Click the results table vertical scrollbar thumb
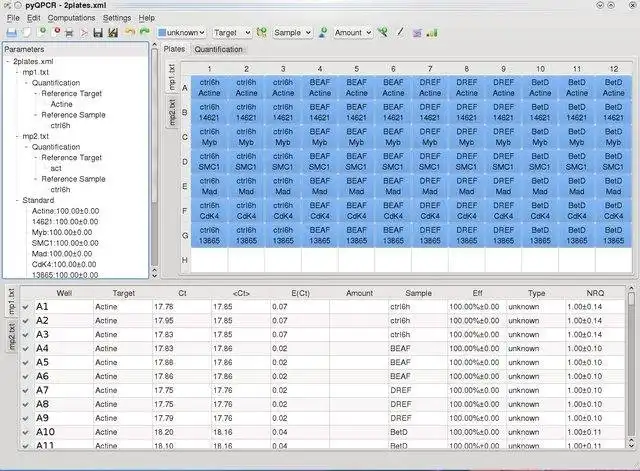The image size is (640, 471). click(631, 298)
